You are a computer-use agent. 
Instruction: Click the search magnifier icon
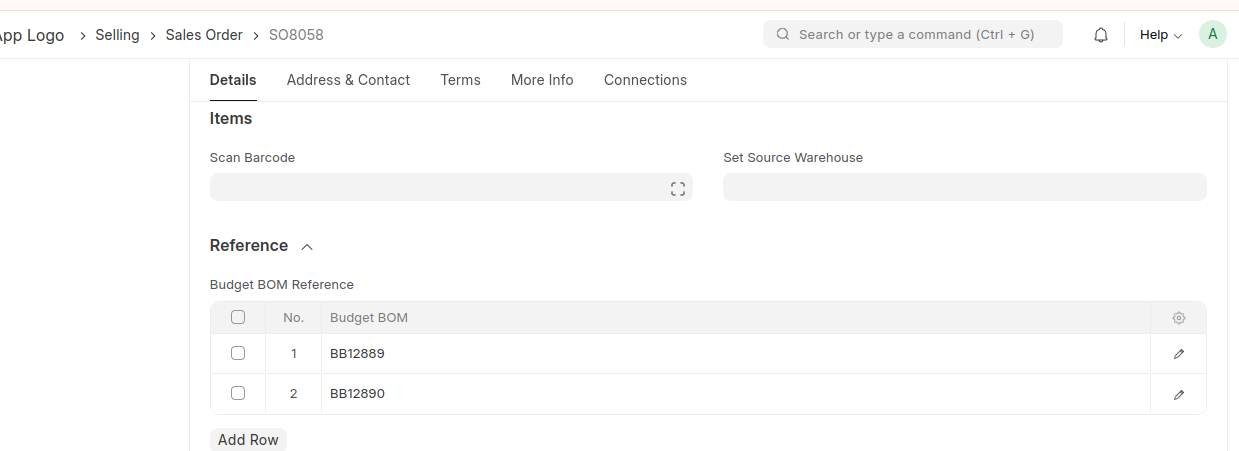[783, 34]
